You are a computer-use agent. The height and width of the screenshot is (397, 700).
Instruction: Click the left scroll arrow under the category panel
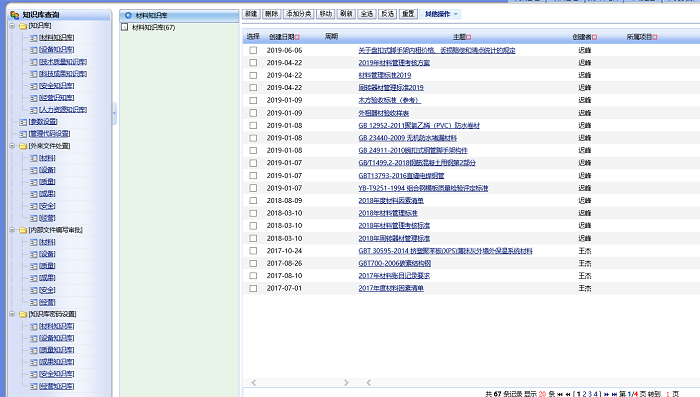pyautogui.click(x=254, y=383)
